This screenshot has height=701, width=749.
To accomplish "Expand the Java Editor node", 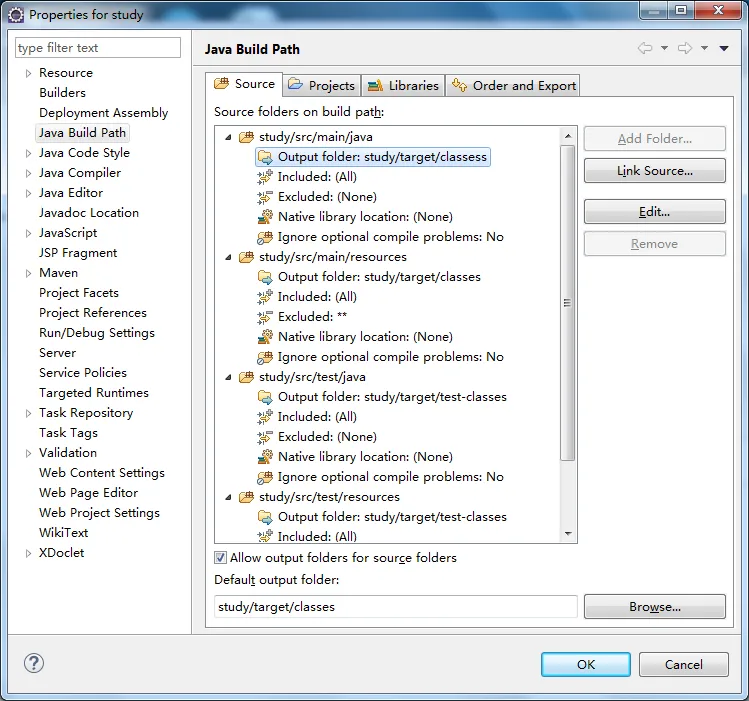I will [28, 193].
